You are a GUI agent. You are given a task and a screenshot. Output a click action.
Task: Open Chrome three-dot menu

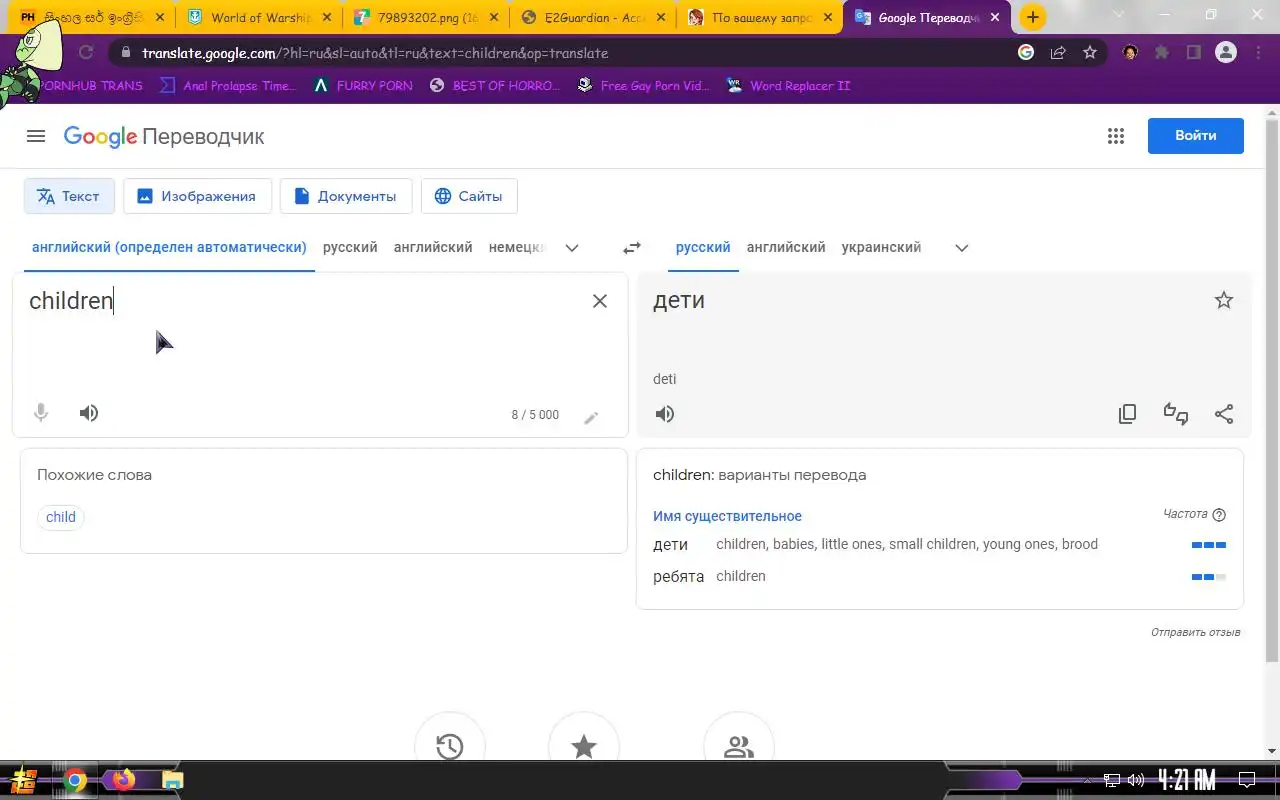click(x=1258, y=53)
